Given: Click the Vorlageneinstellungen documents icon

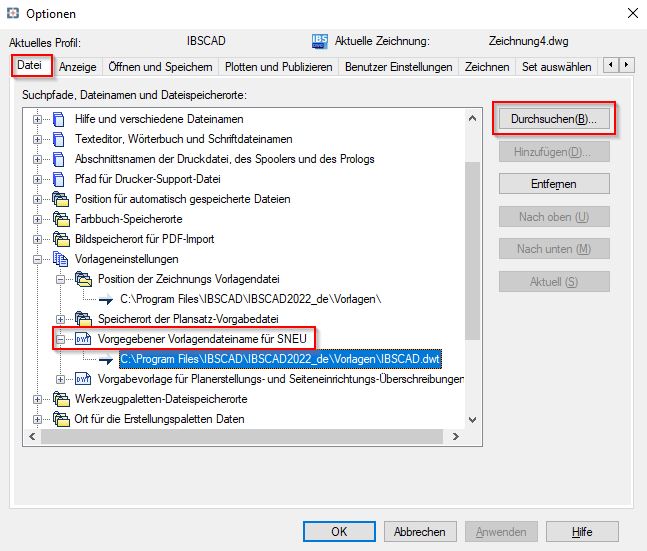Looking at the screenshot, I should (x=60, y=259).
